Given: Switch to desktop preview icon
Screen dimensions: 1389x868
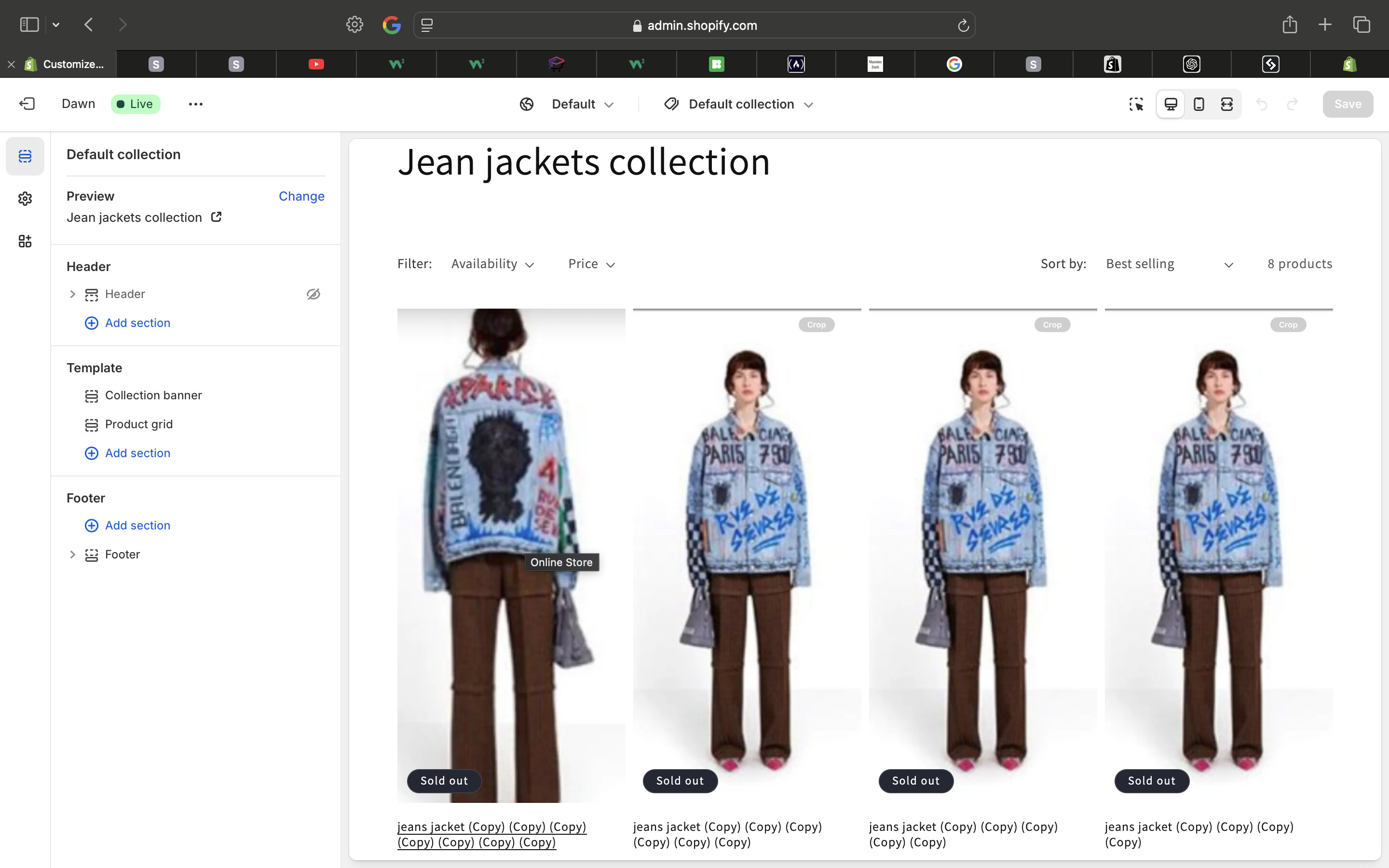Looking at the screenshot, I should (1171, 104).
